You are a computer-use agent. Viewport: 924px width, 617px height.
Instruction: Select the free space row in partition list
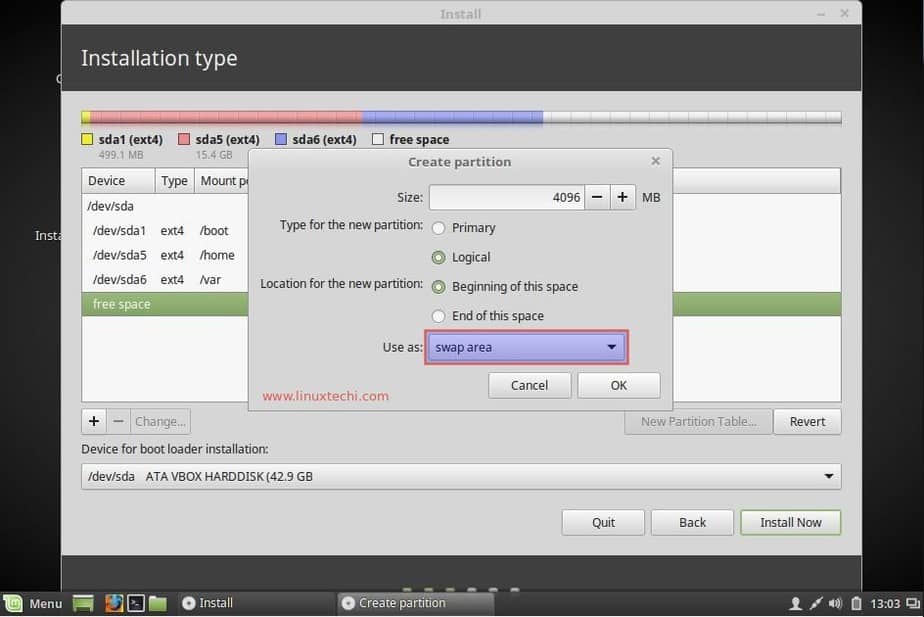pos(150,303)
